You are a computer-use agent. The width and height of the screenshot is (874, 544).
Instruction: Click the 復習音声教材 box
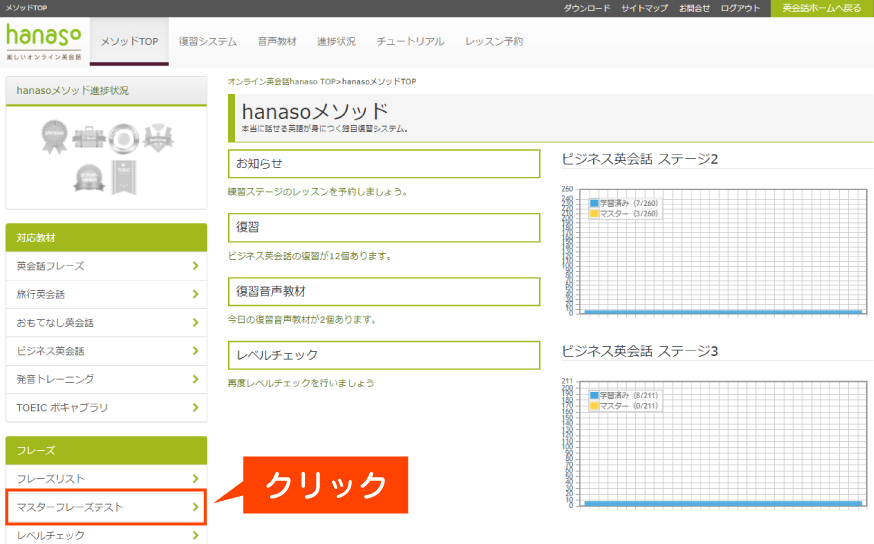[384, 292]
